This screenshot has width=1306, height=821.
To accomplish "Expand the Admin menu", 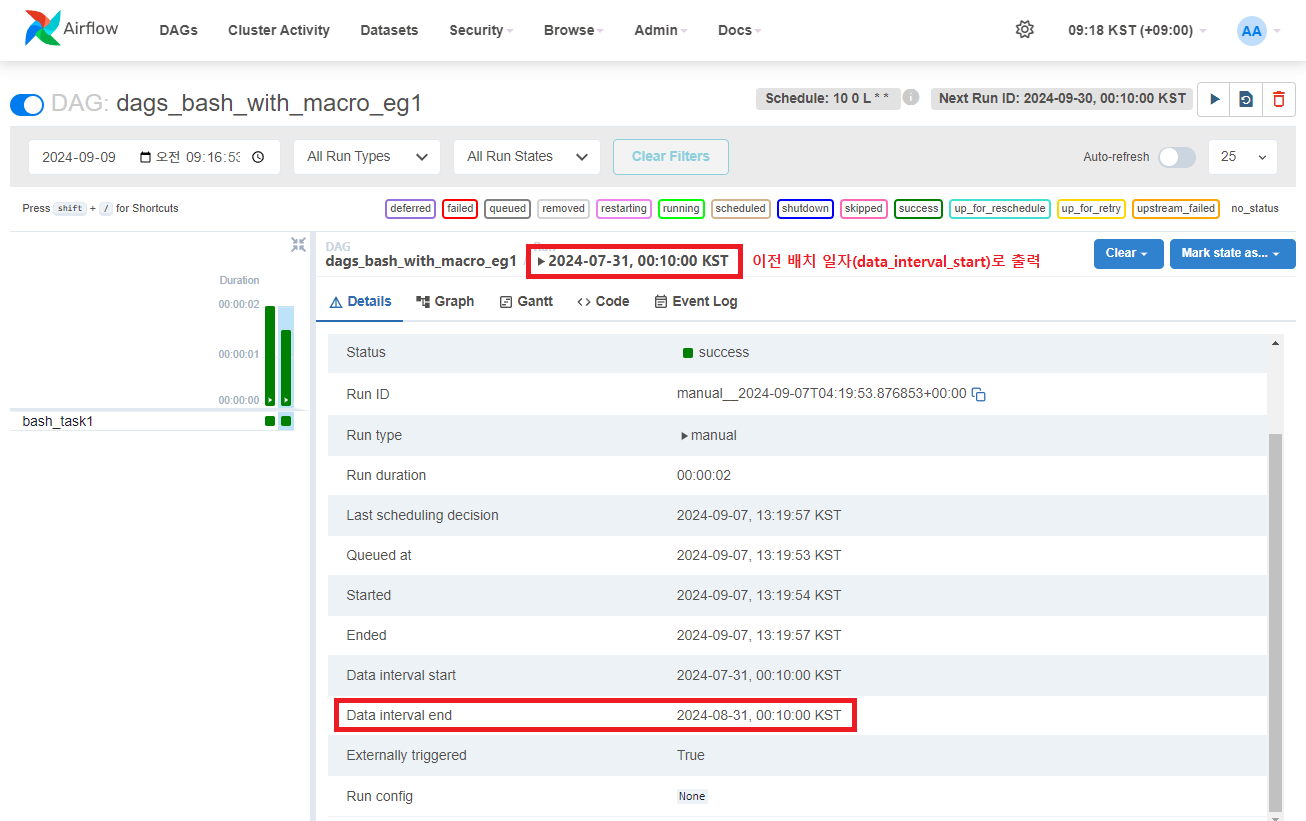I will point(661,30).
